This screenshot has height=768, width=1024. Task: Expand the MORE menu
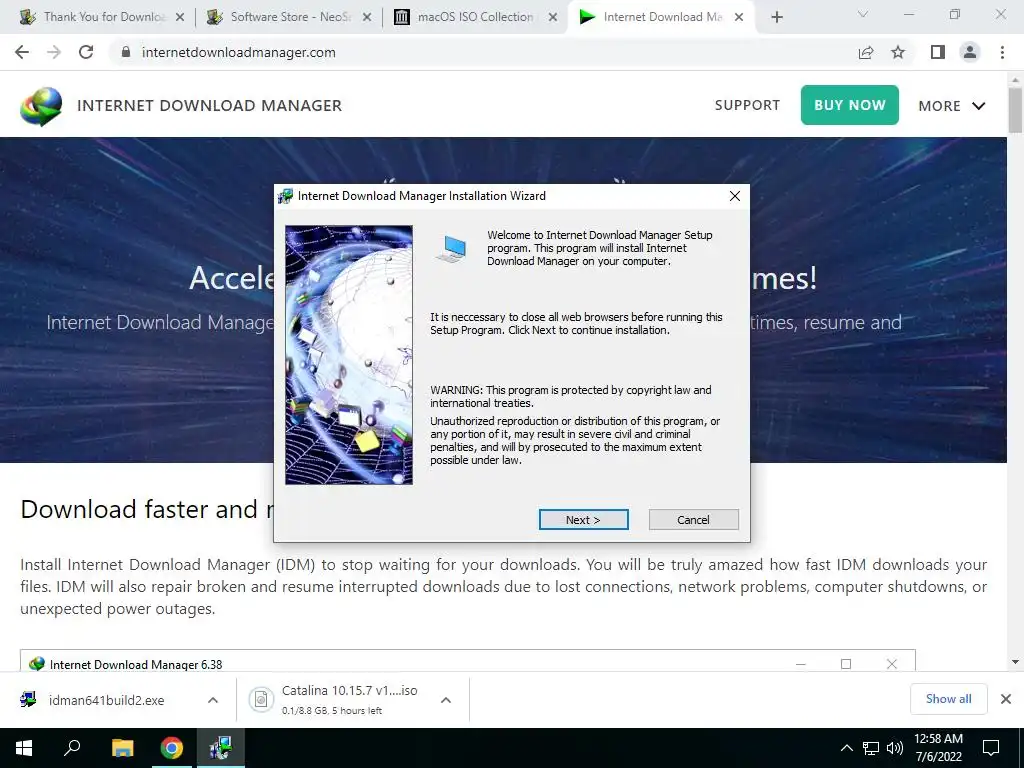point(952,106)
